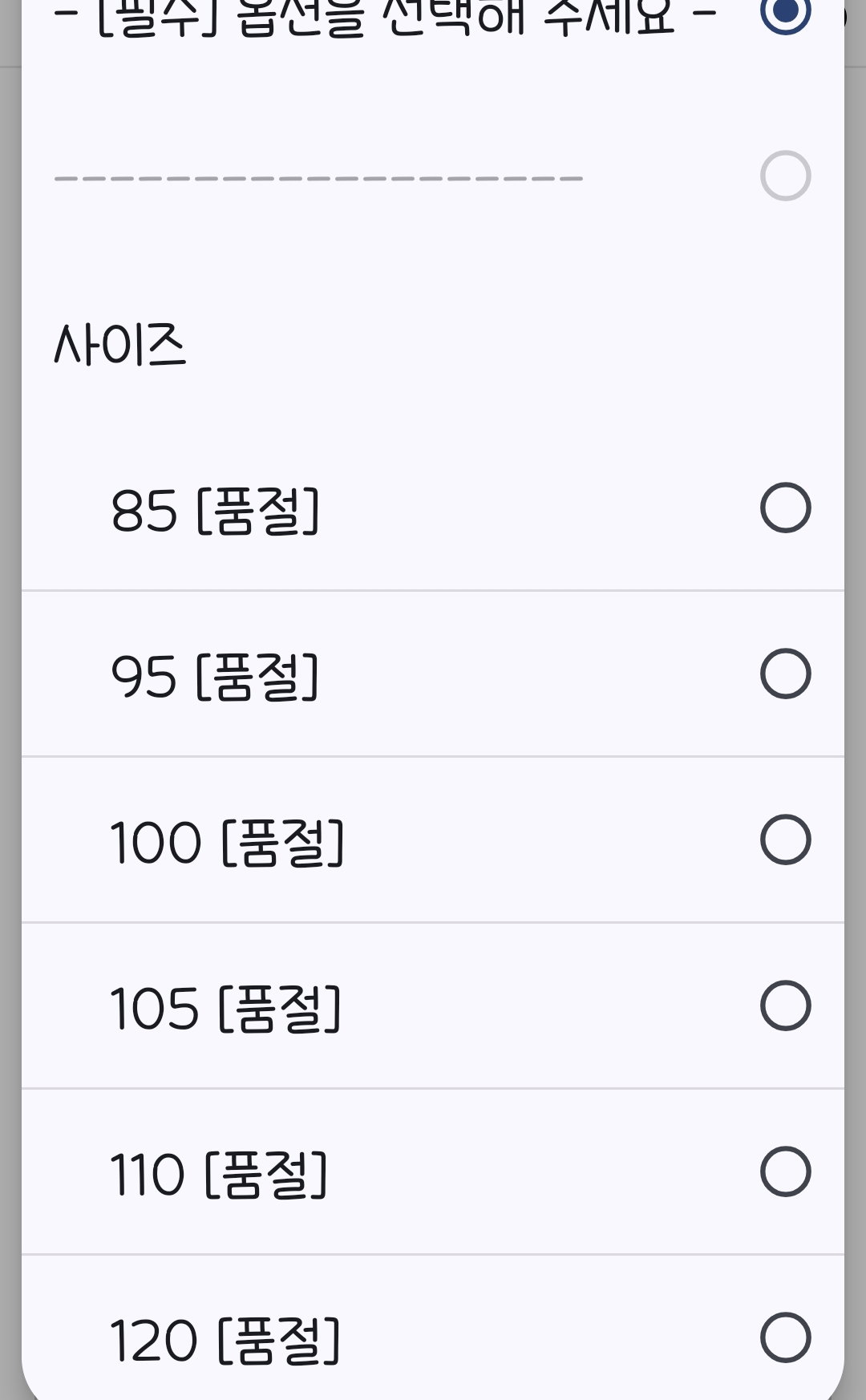866x1400 pixels.
Task: Tick the radio button for size 100
Action: 785,840
